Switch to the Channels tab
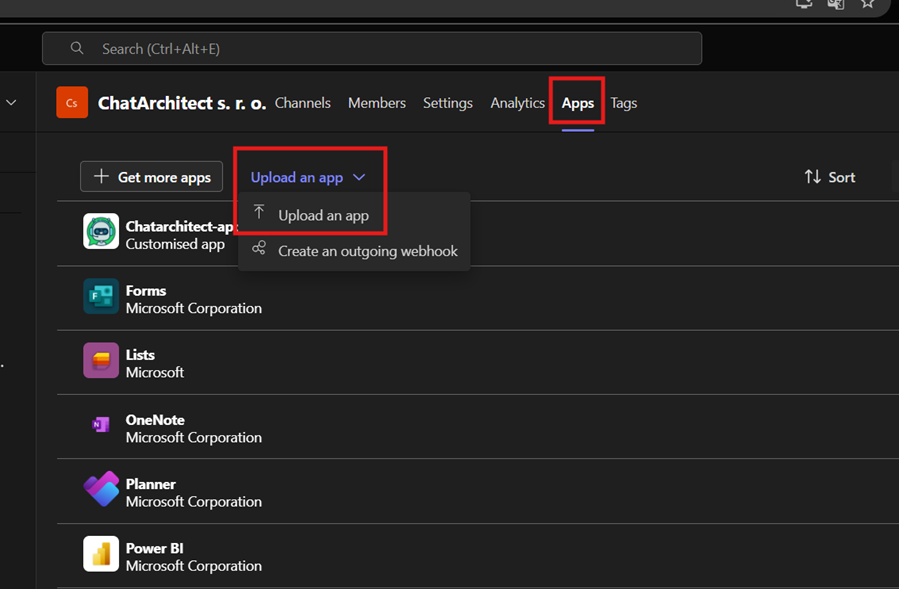This screenshot has width=899, height=589. tap(303, 103)
